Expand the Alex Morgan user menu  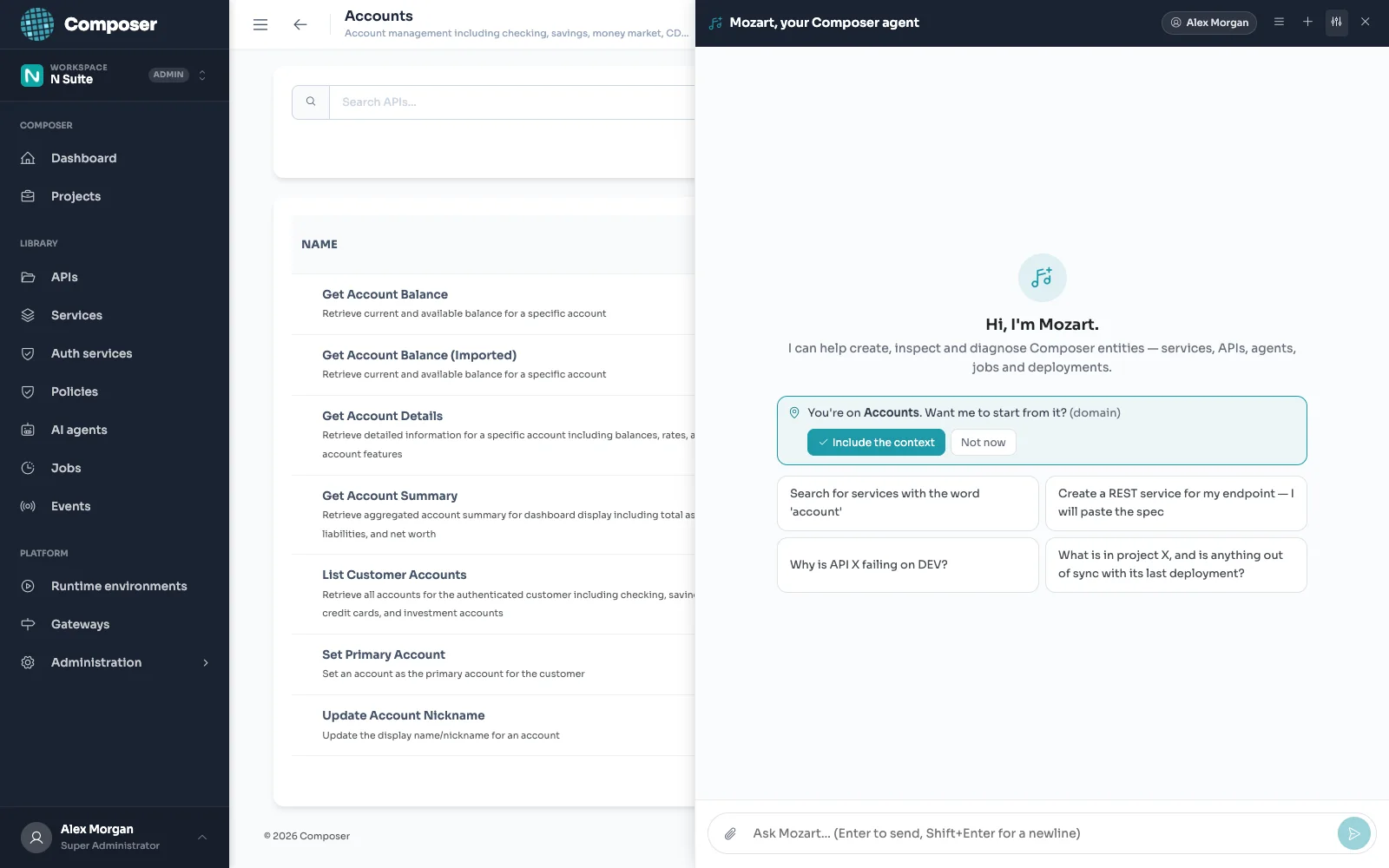[201, 837]
